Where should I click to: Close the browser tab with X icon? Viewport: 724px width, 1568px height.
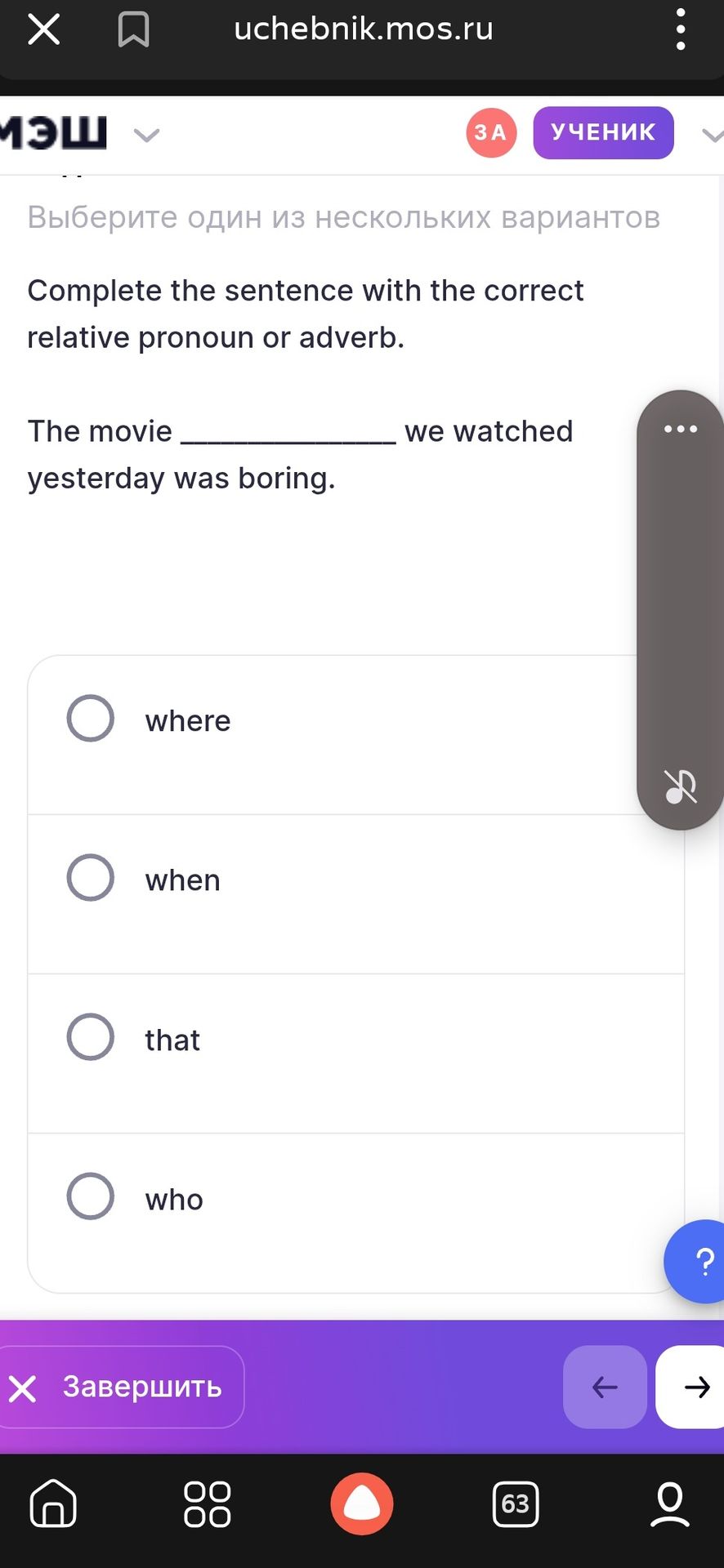(44, 29)
